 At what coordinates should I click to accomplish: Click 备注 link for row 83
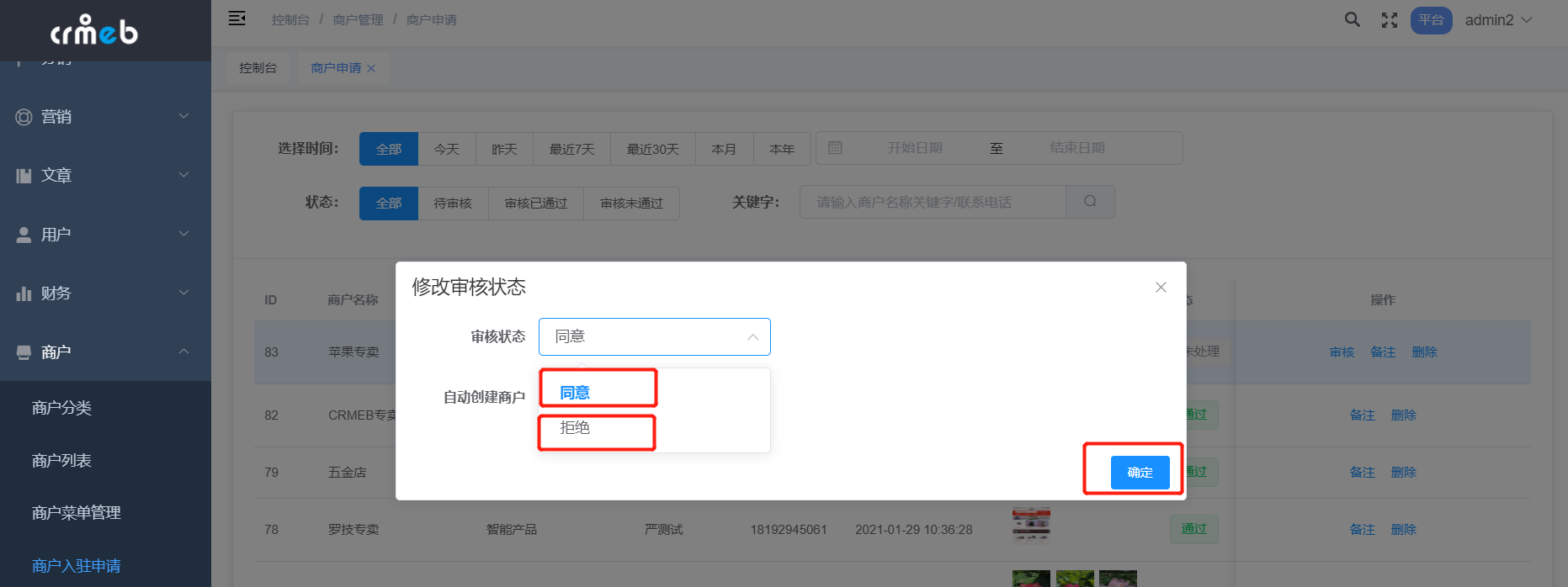tap(1383, 352)
